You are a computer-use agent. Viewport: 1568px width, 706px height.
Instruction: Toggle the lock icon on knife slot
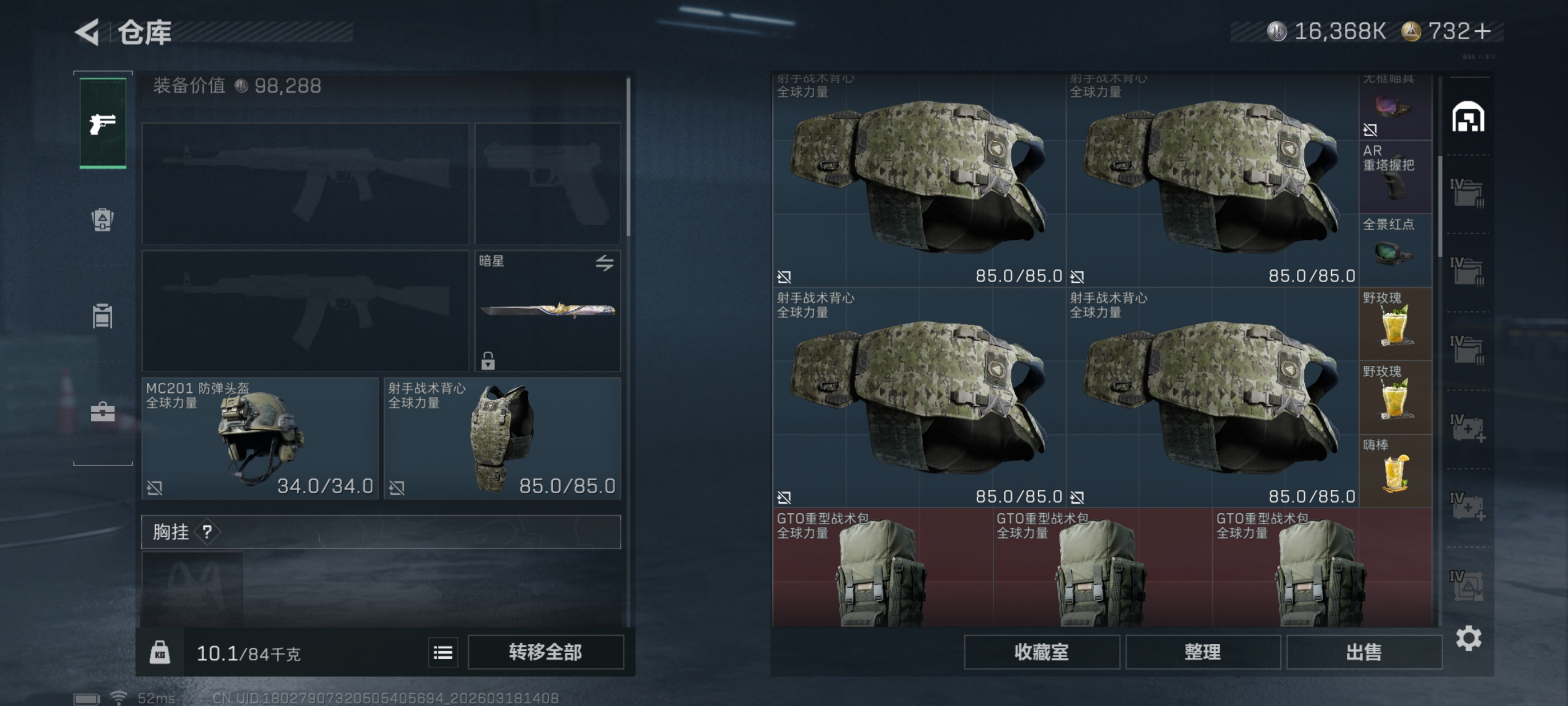tap(488, 361)
